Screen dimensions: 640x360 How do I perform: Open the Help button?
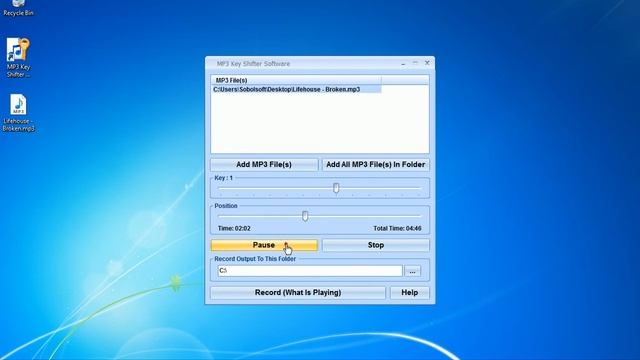[409, 293]
